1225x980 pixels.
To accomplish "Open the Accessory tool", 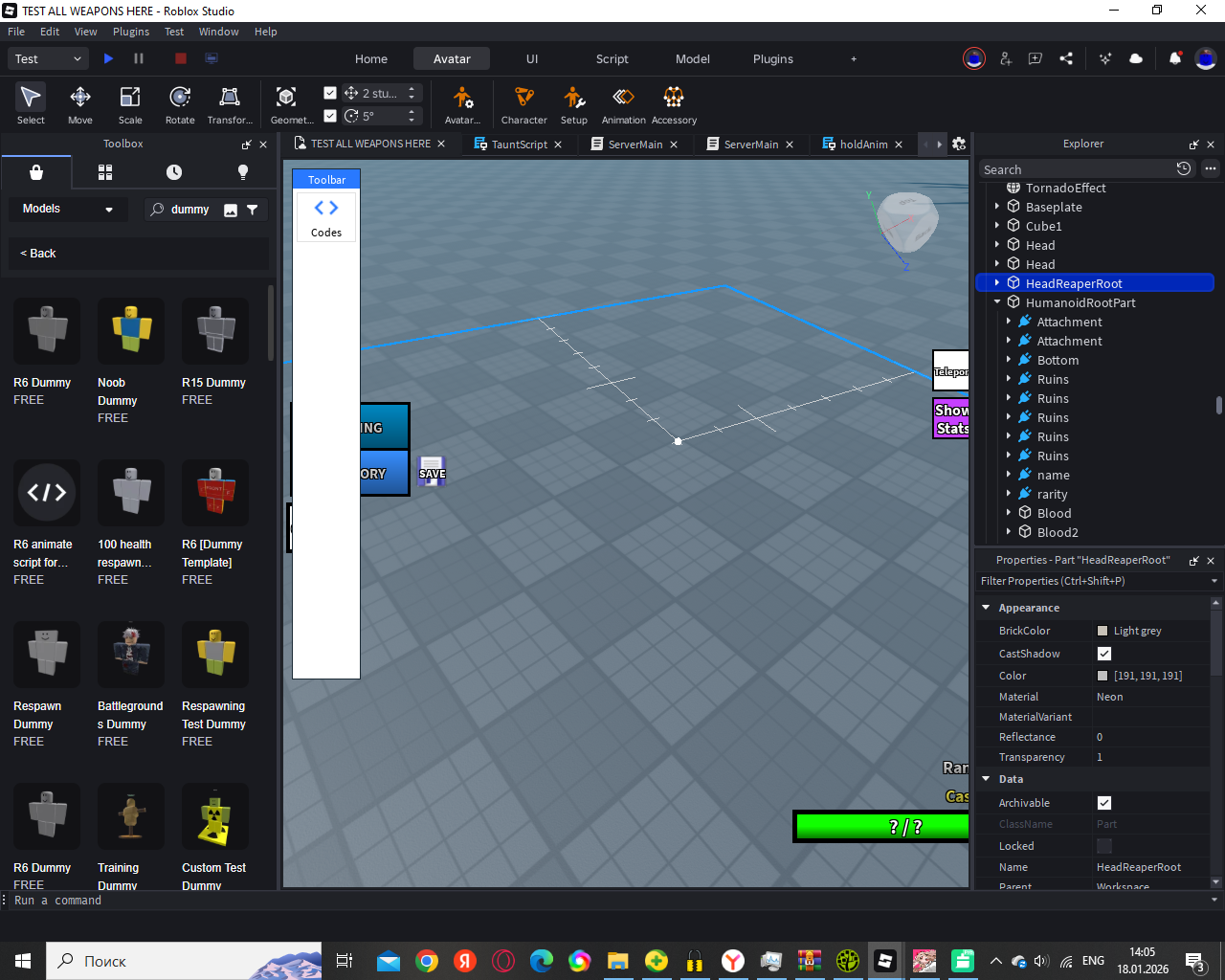I will [674, 104].
